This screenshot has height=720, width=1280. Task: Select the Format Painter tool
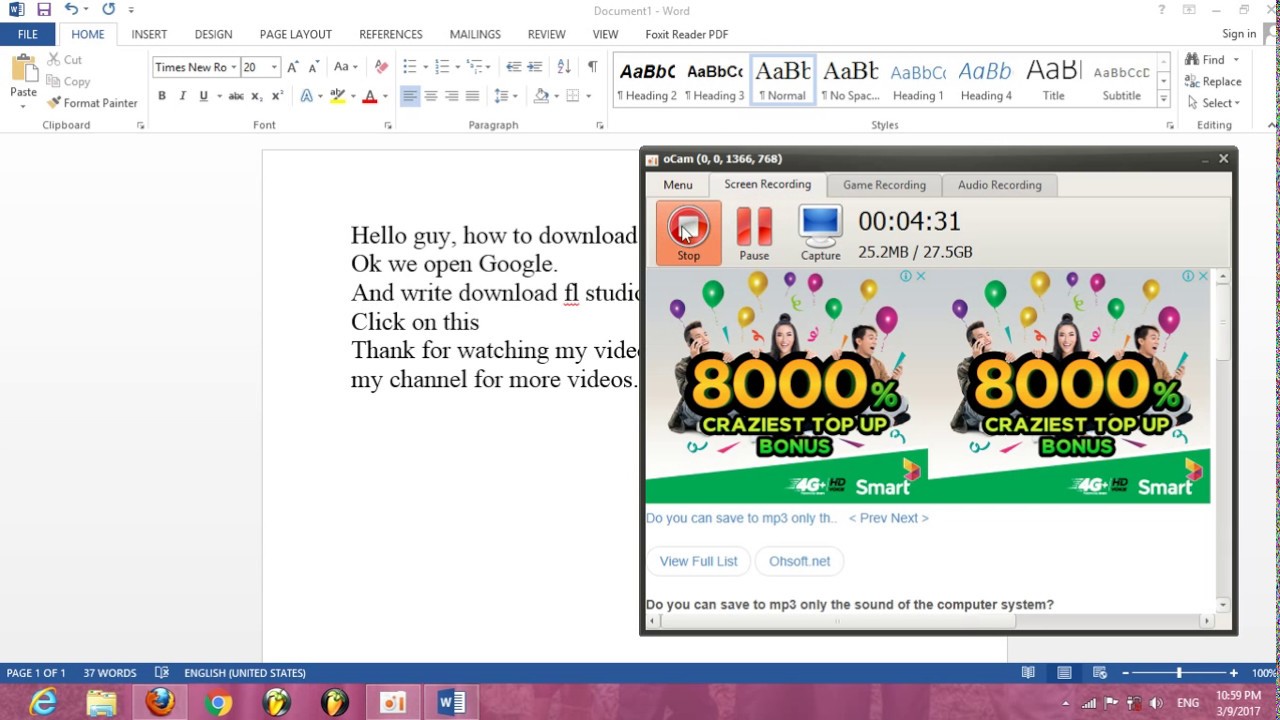pyautogui.click(x=92, y=103)
